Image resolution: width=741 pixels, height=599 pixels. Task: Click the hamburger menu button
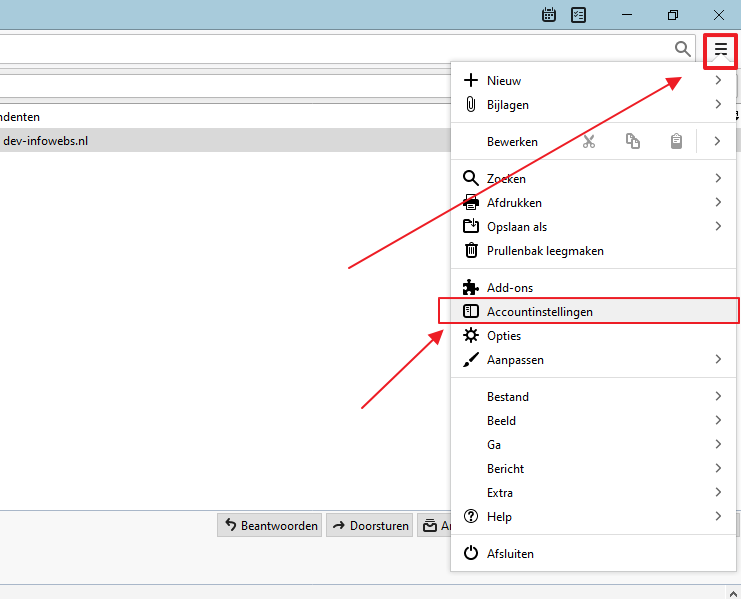(720, 49)
